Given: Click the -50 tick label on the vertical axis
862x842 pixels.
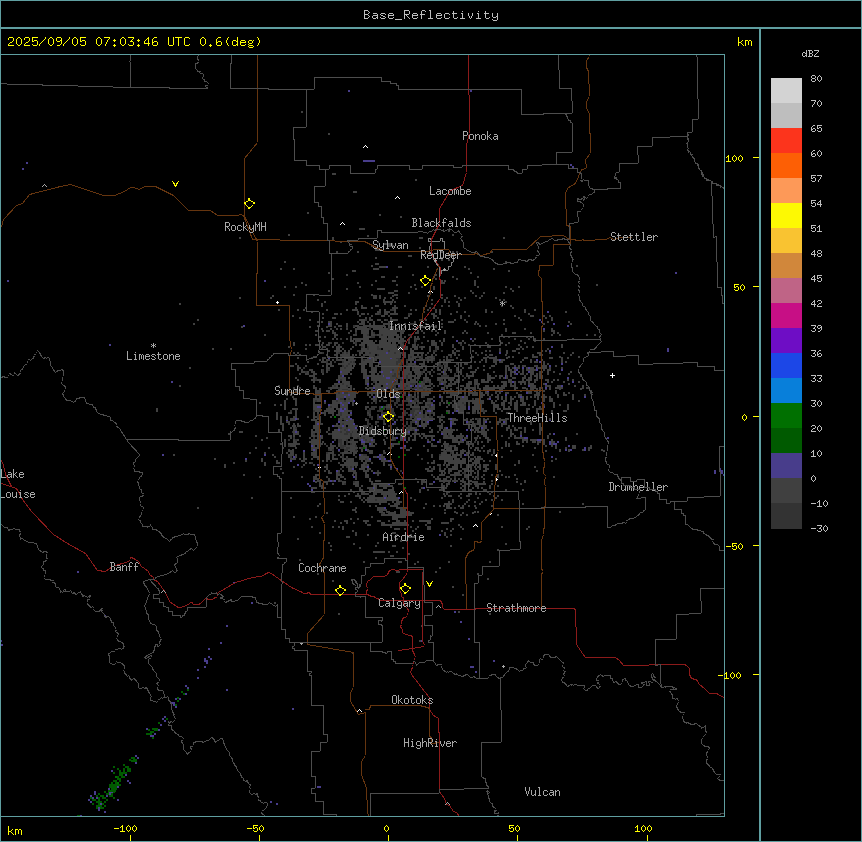Looking at the screenshot, I should coord(734,546).
